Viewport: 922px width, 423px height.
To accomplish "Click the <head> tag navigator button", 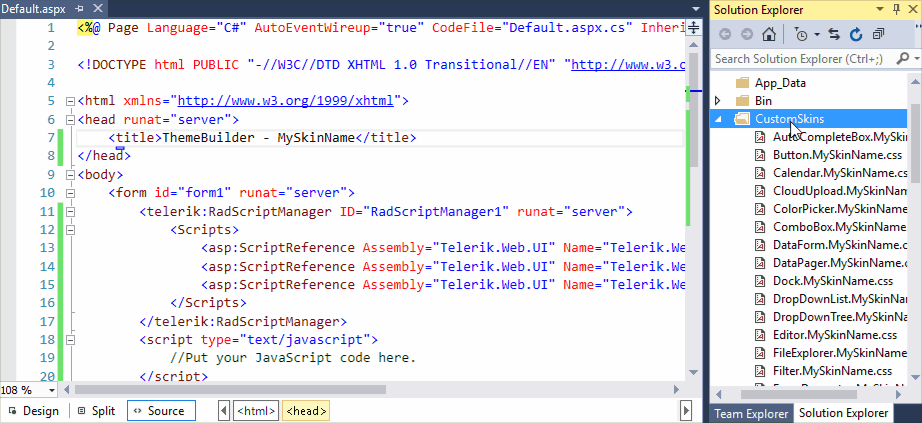I will 306,411.
